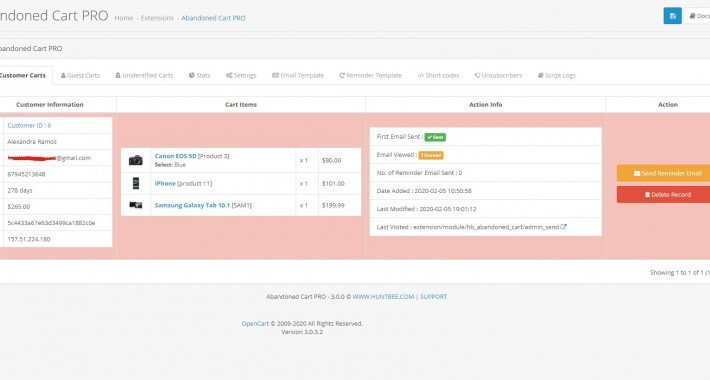
Task: Click the Samsung Galaxy Tab thumbnail
Action: pos(135,205)
